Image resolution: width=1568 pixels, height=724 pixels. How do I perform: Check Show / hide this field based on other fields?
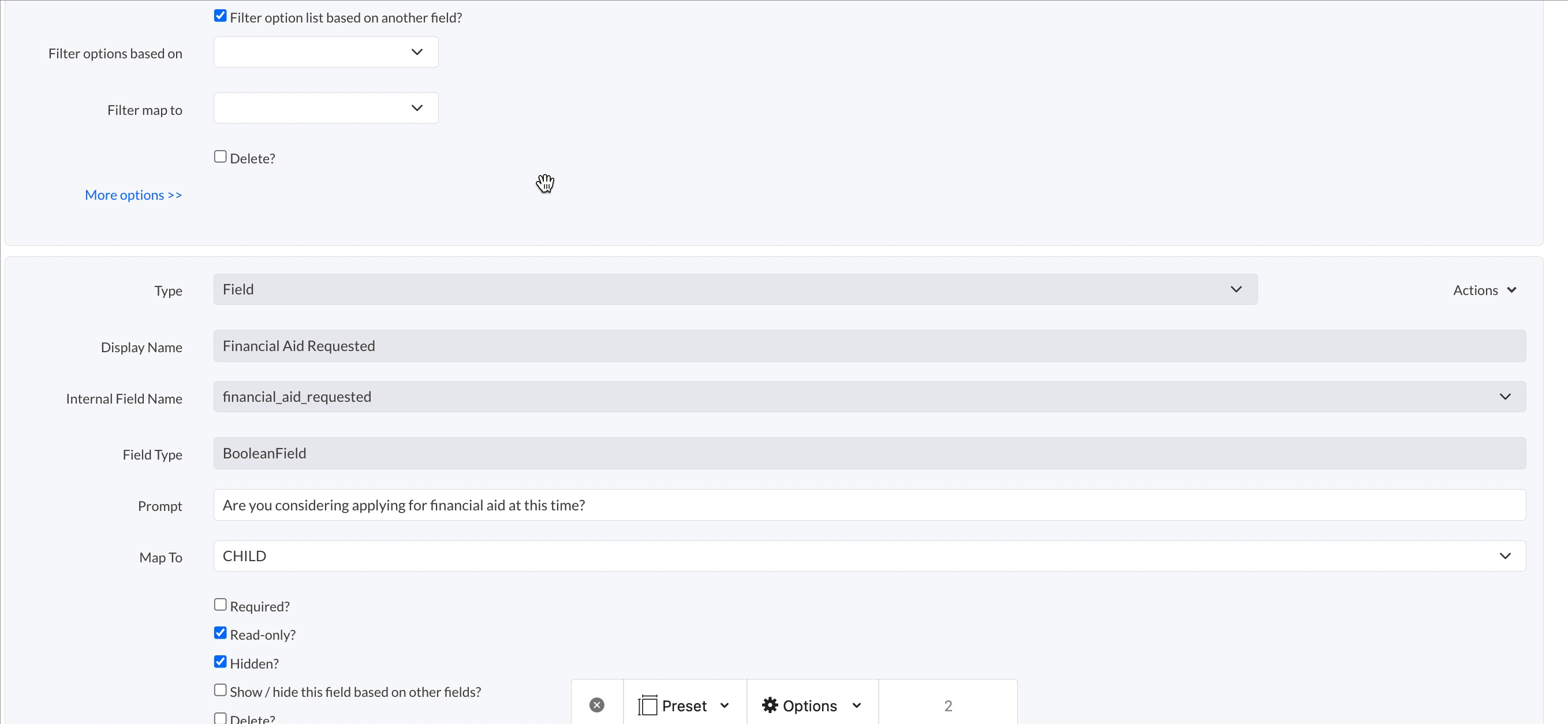(x=221, y=691)
